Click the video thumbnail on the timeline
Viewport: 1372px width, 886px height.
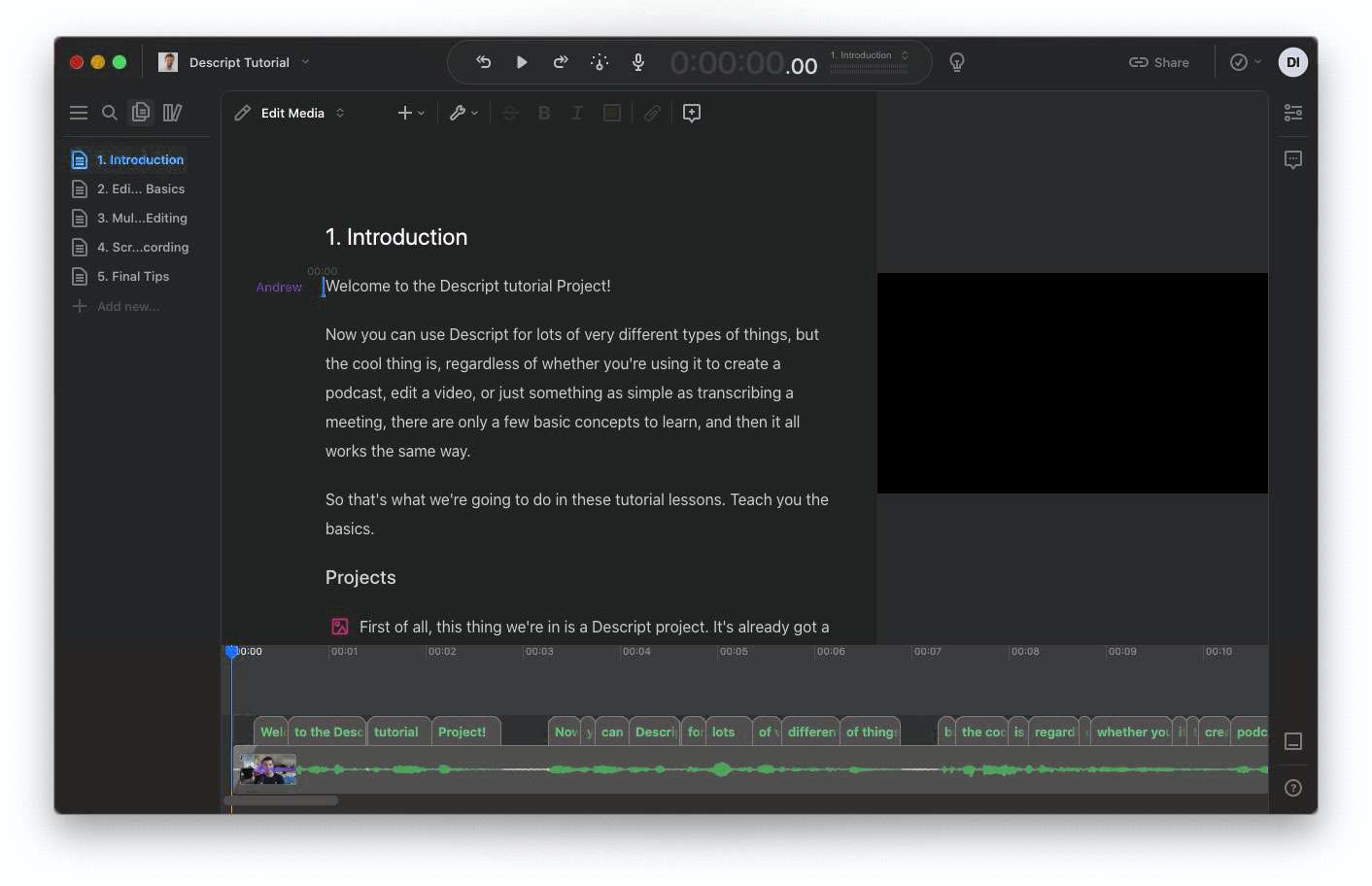pos(267,769)
